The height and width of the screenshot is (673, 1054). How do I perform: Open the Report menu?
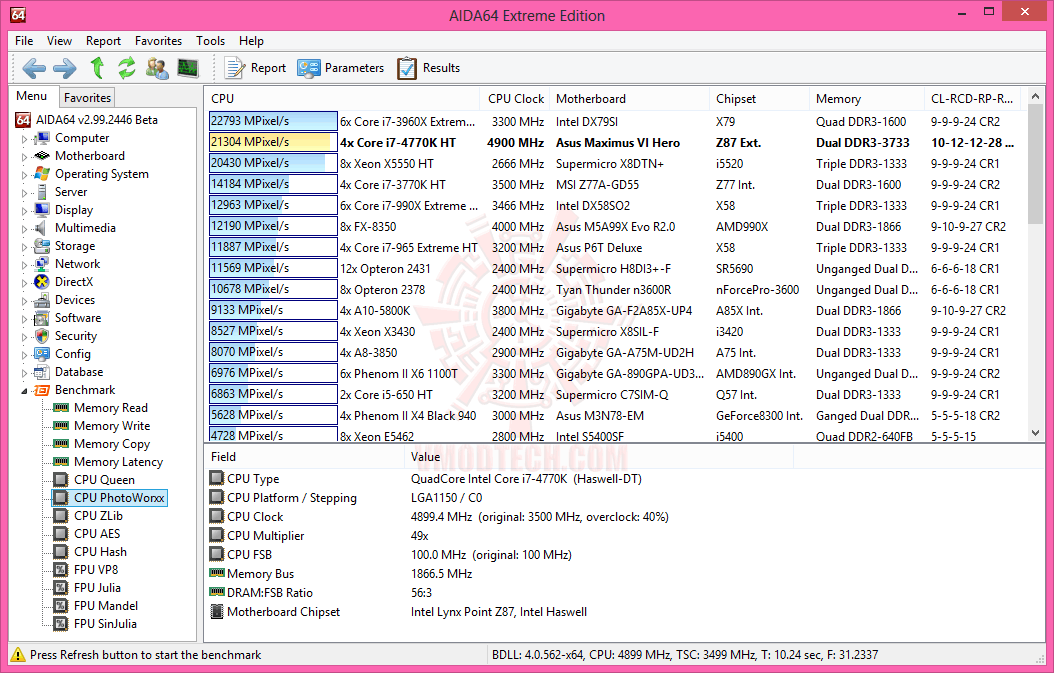(103, 40)
